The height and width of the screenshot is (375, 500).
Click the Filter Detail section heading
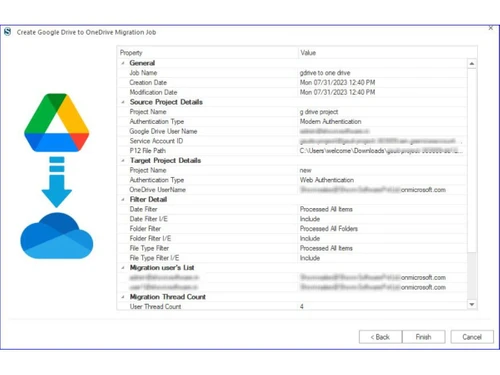148,199
